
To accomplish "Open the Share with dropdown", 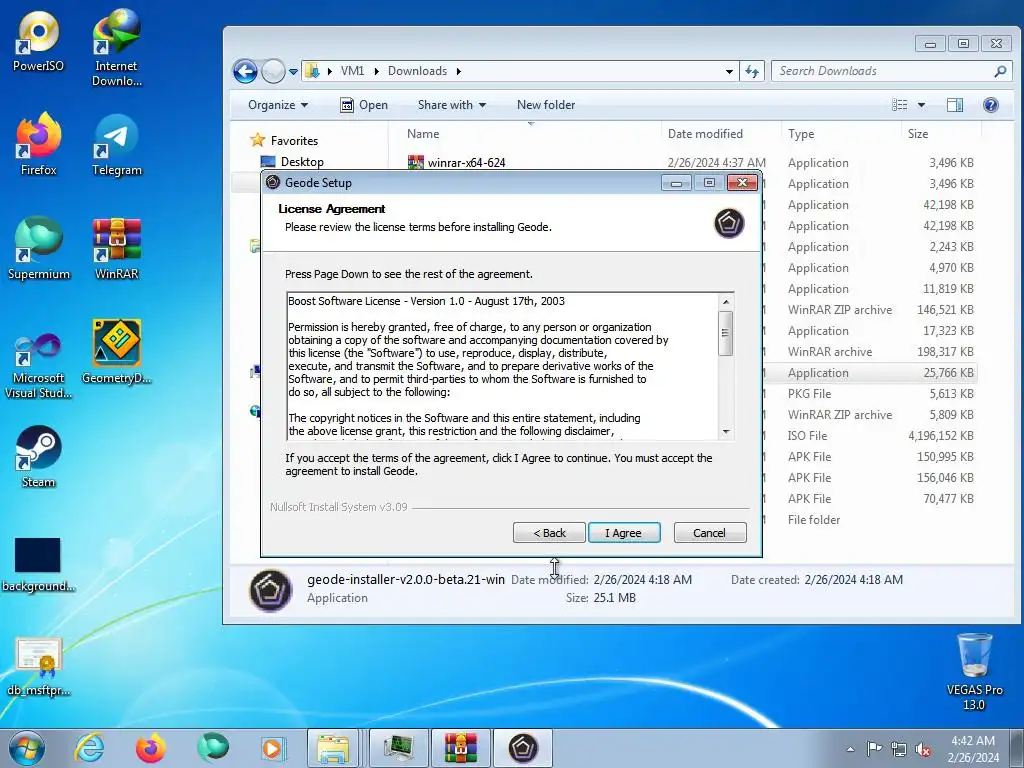I will coord(452,105).
